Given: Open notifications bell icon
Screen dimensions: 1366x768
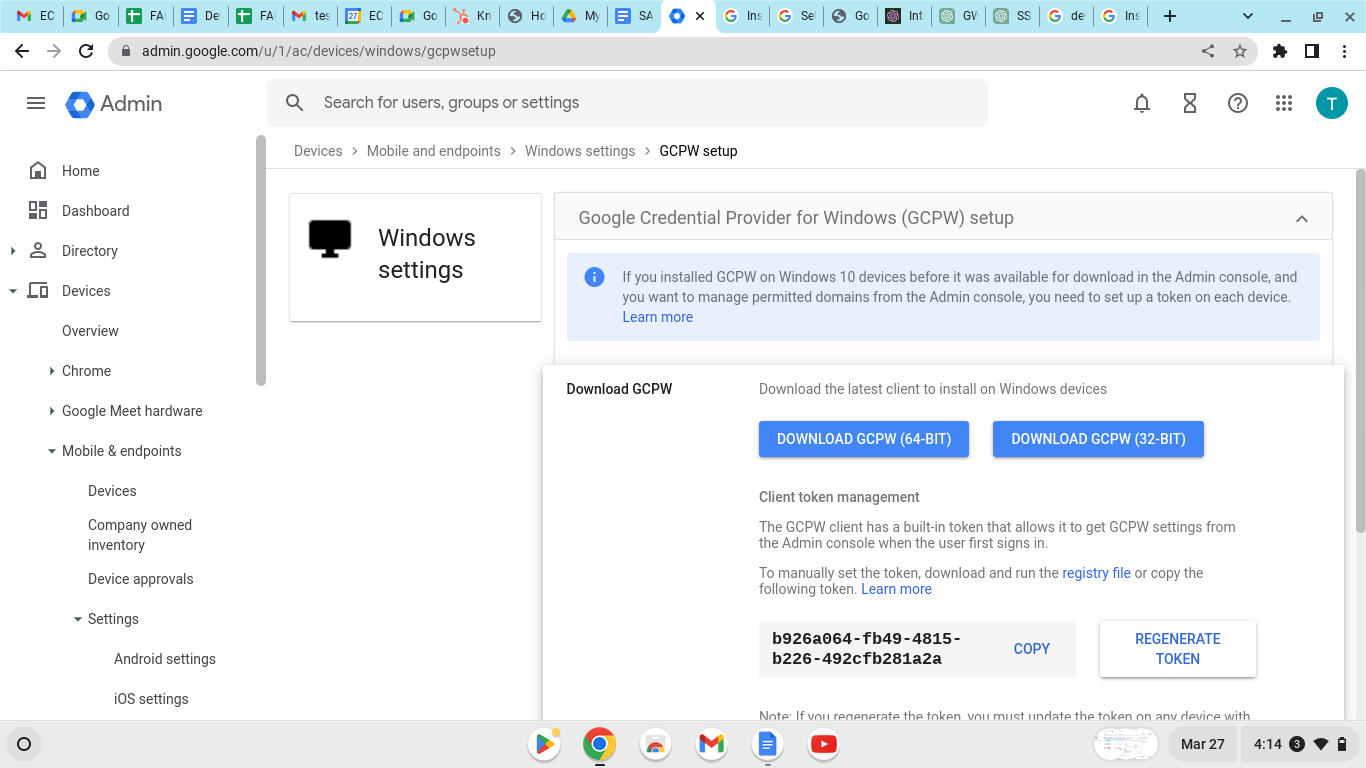Looking at the screenshot, I should click(x=1142, y=103).
